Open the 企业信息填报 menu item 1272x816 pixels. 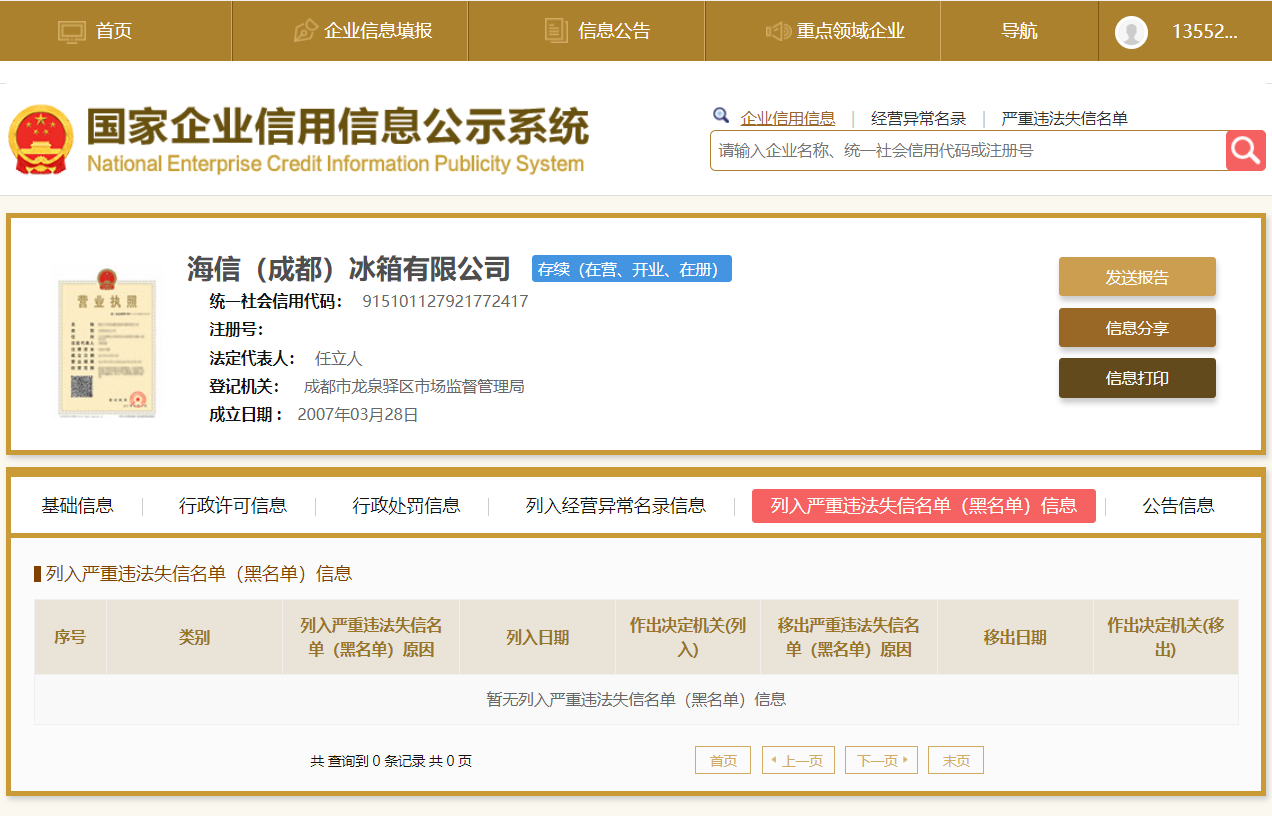pyautogui.click(x=378, y=31)
